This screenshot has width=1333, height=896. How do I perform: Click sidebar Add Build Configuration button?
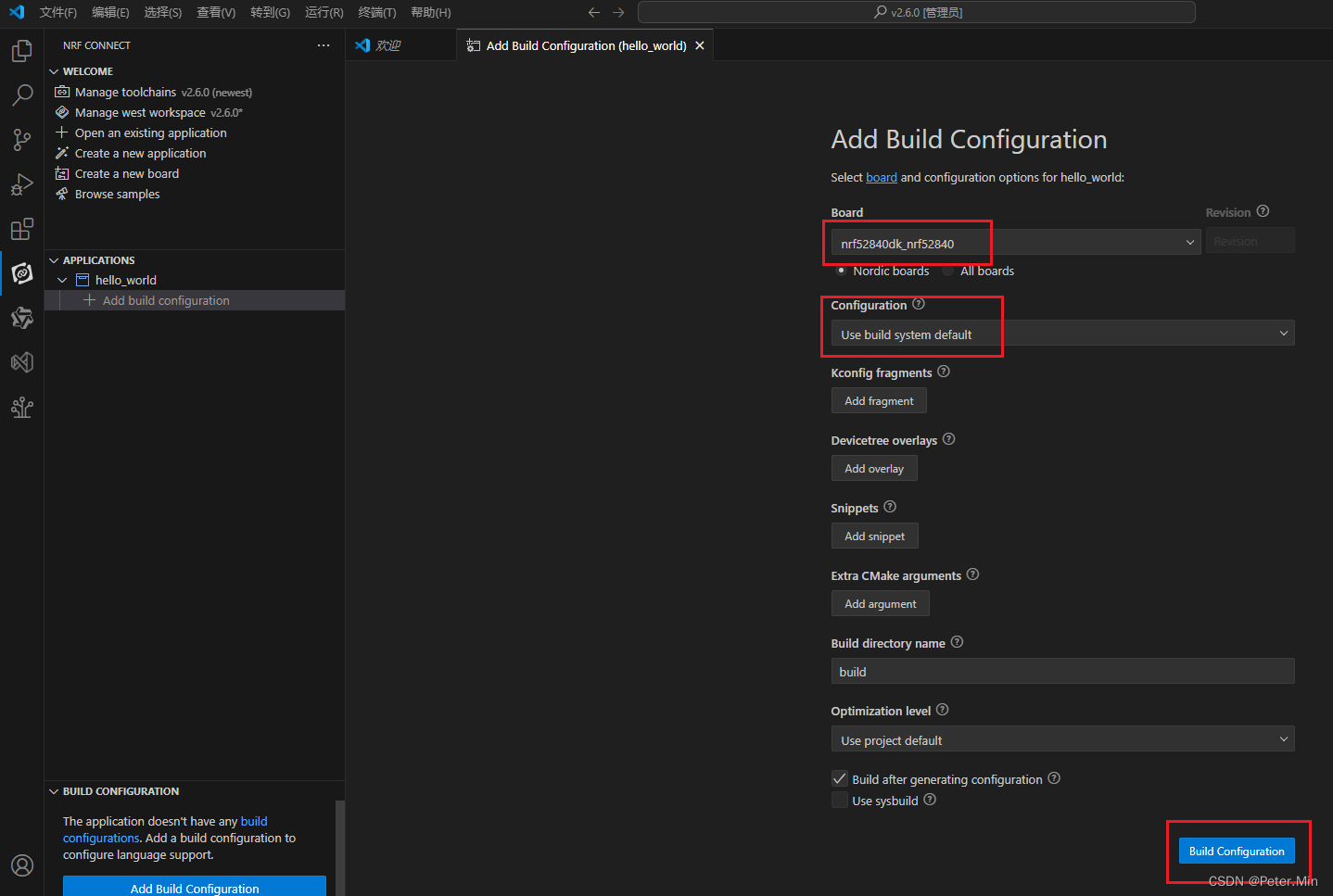click(x=195, y=887)
